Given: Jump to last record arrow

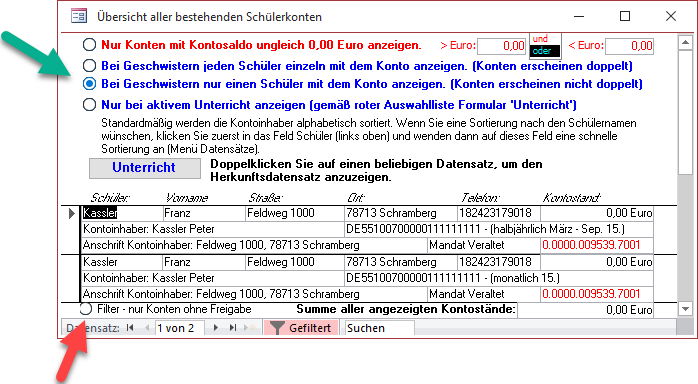Looking at the screenshot, I should pyautogui.click(x=233, y=328).
